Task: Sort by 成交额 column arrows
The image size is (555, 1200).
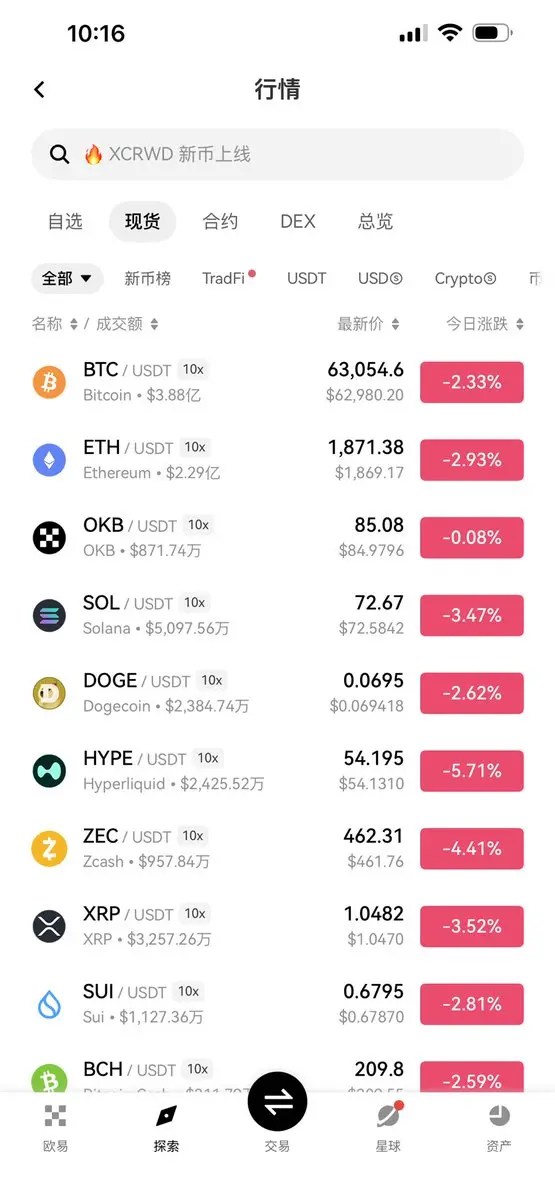Action: click(154, 324)
